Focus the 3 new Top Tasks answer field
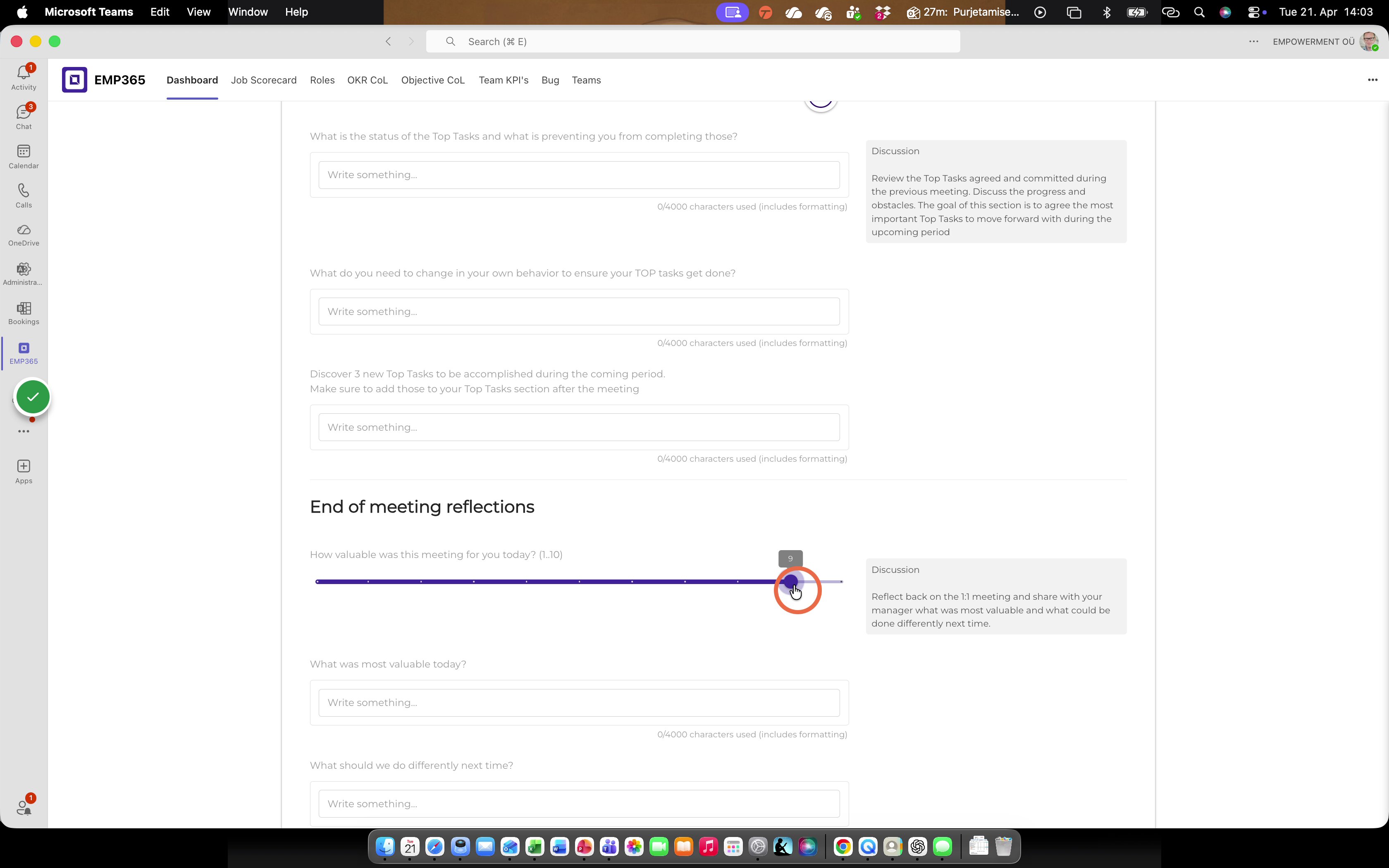Screen dimensions: 1389x868 coord(579,427)
